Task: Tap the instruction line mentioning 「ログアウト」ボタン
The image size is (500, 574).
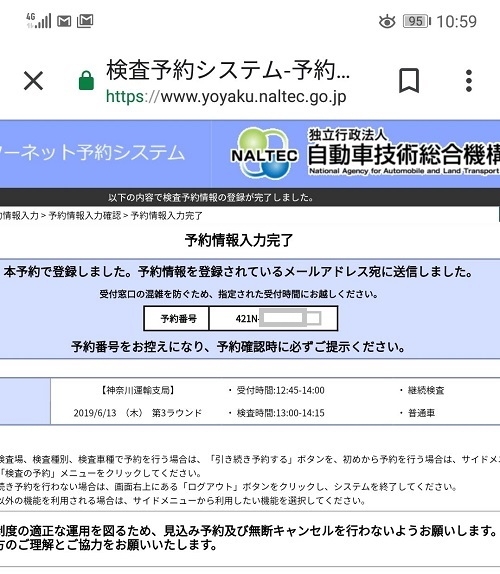Action: tap(229, 487)
